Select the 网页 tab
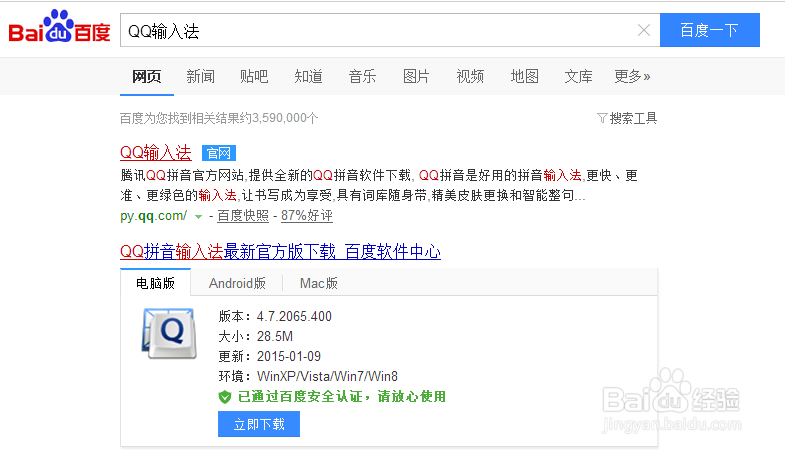Screen dimensions: 785x452 click(x=147, y=77)
